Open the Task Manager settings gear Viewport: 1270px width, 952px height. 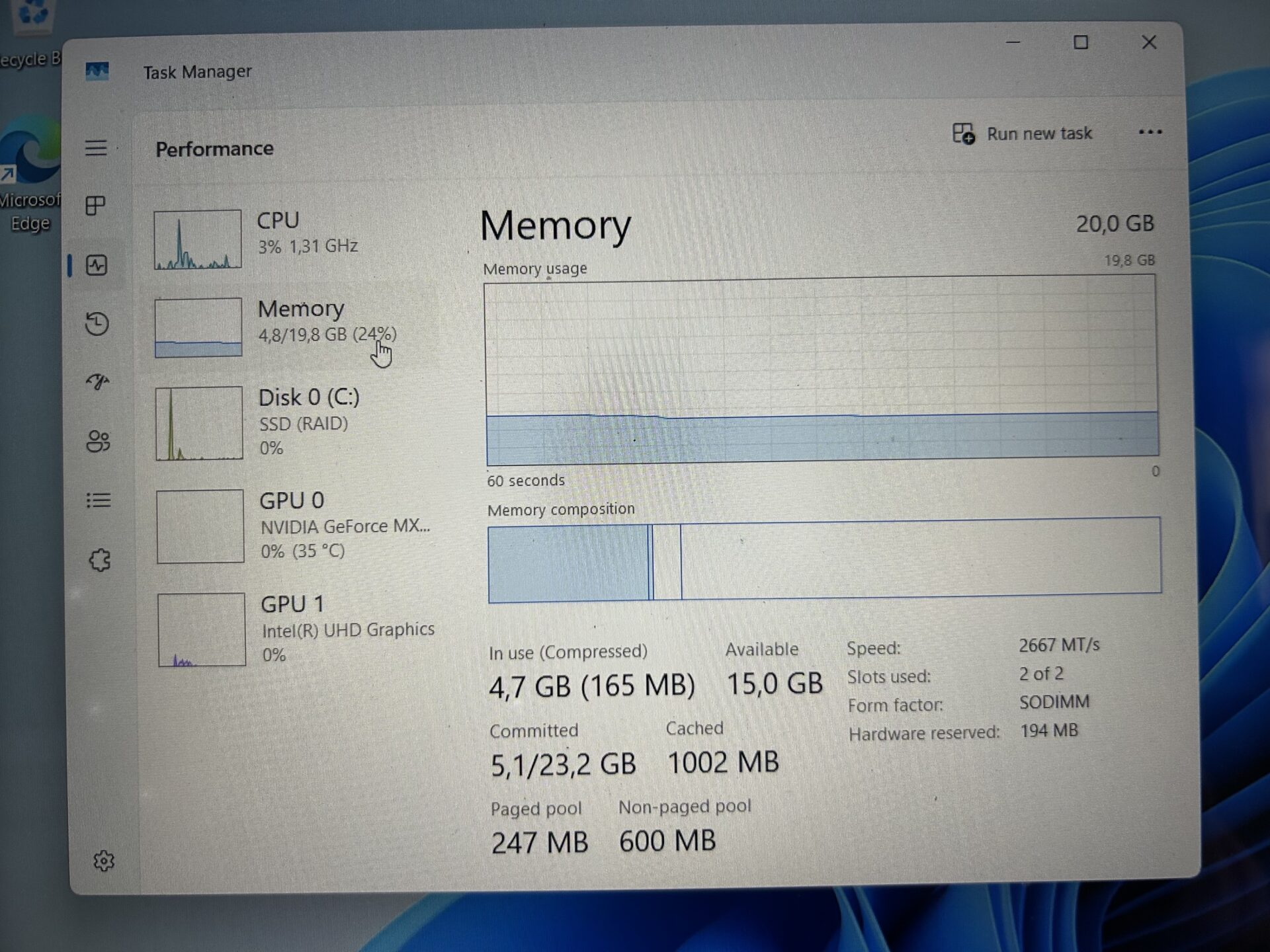tap(104, 861)
